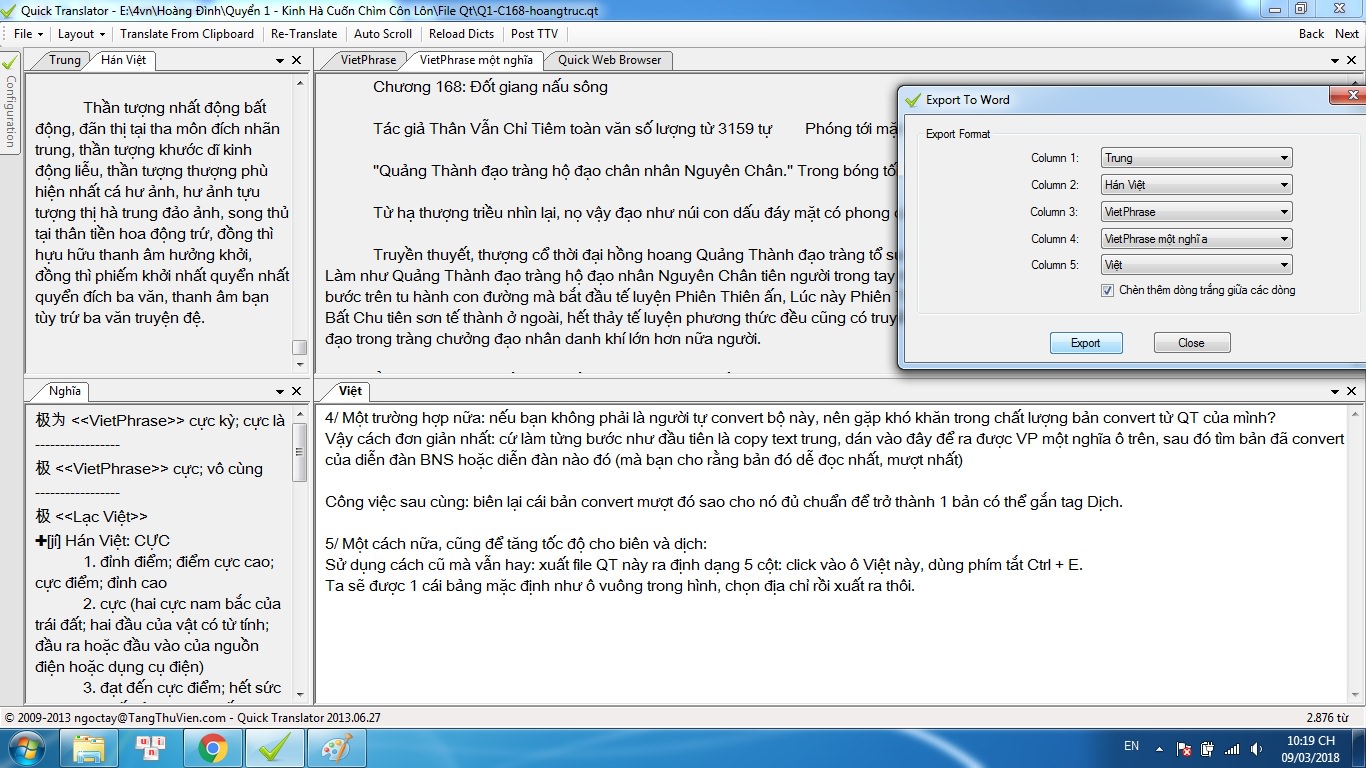Switch to Quick Web Browser tab
The height and width of the screenshot is (768, 1366).
click(609, 60)
